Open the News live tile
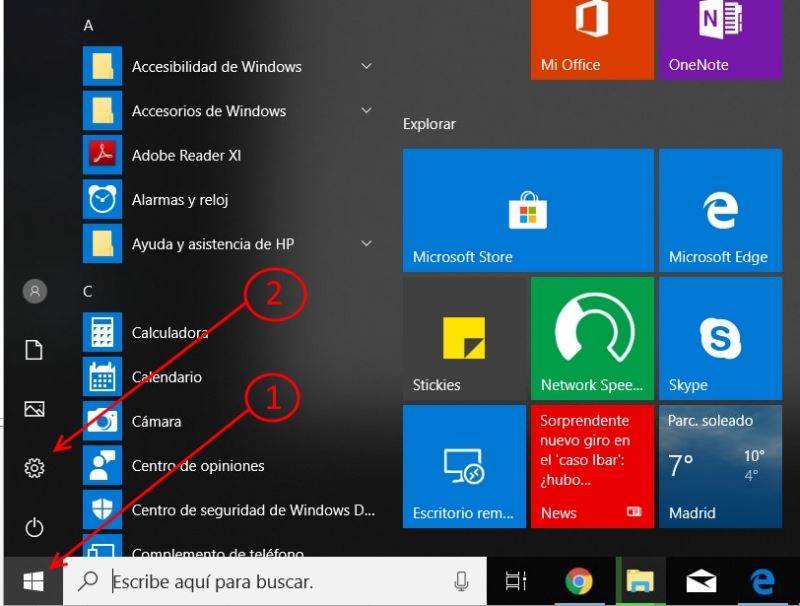800x606 pixels. coord(592,466)
